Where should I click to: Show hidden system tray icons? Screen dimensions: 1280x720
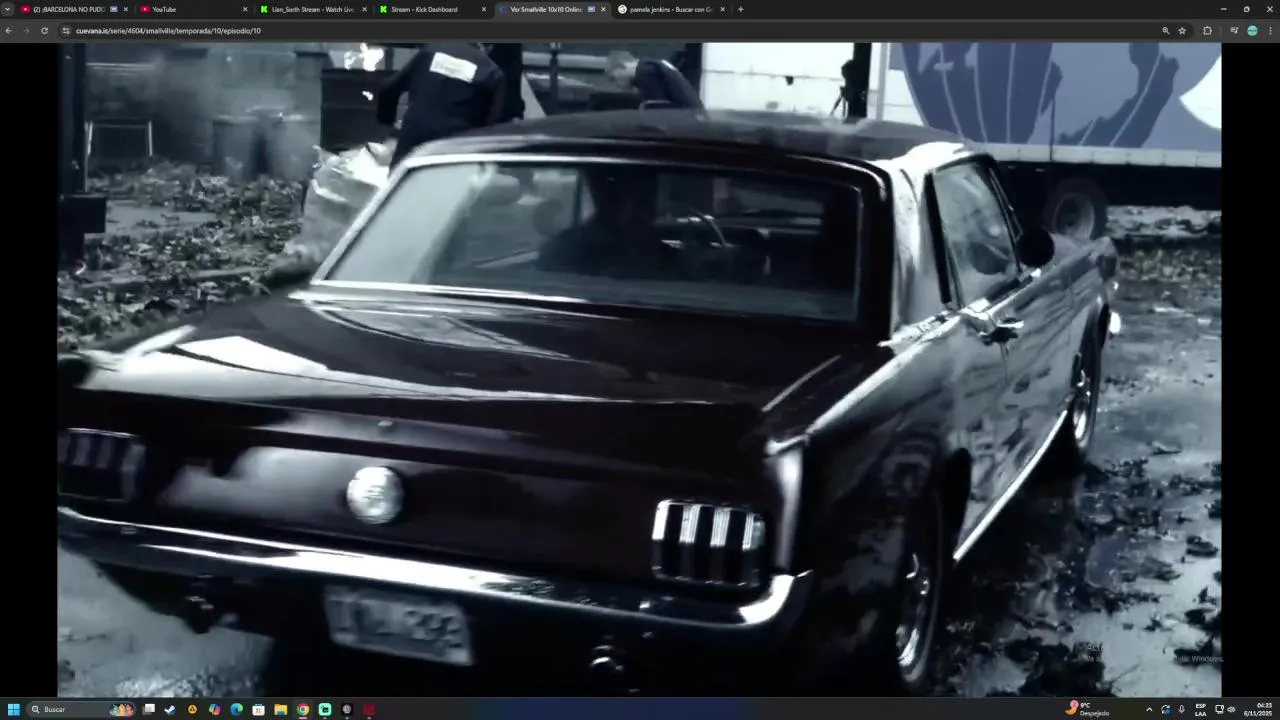[1149, 709]
